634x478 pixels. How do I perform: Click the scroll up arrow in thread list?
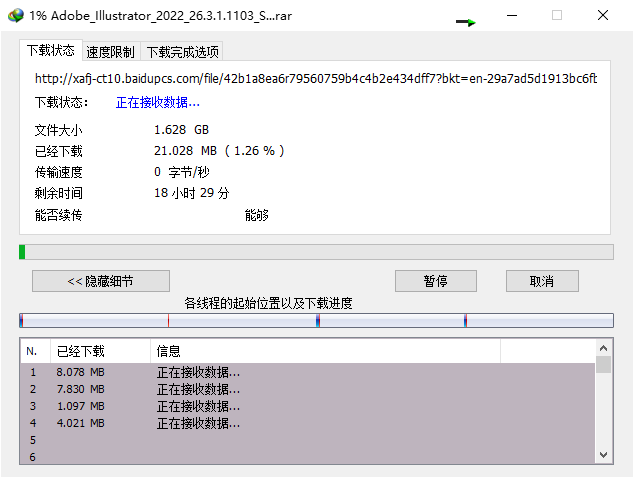(603, 348)
